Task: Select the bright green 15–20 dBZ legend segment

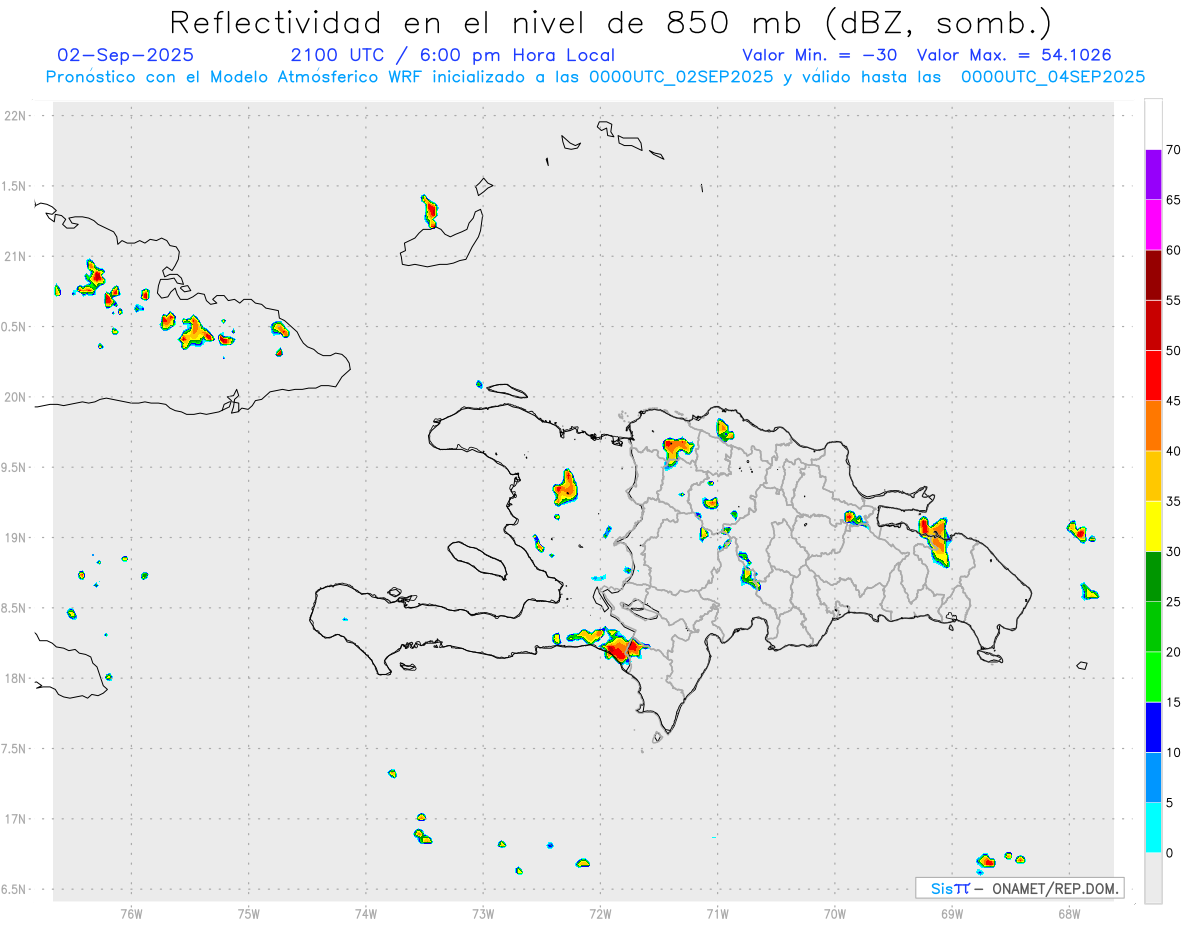Action: (1153, 677)
